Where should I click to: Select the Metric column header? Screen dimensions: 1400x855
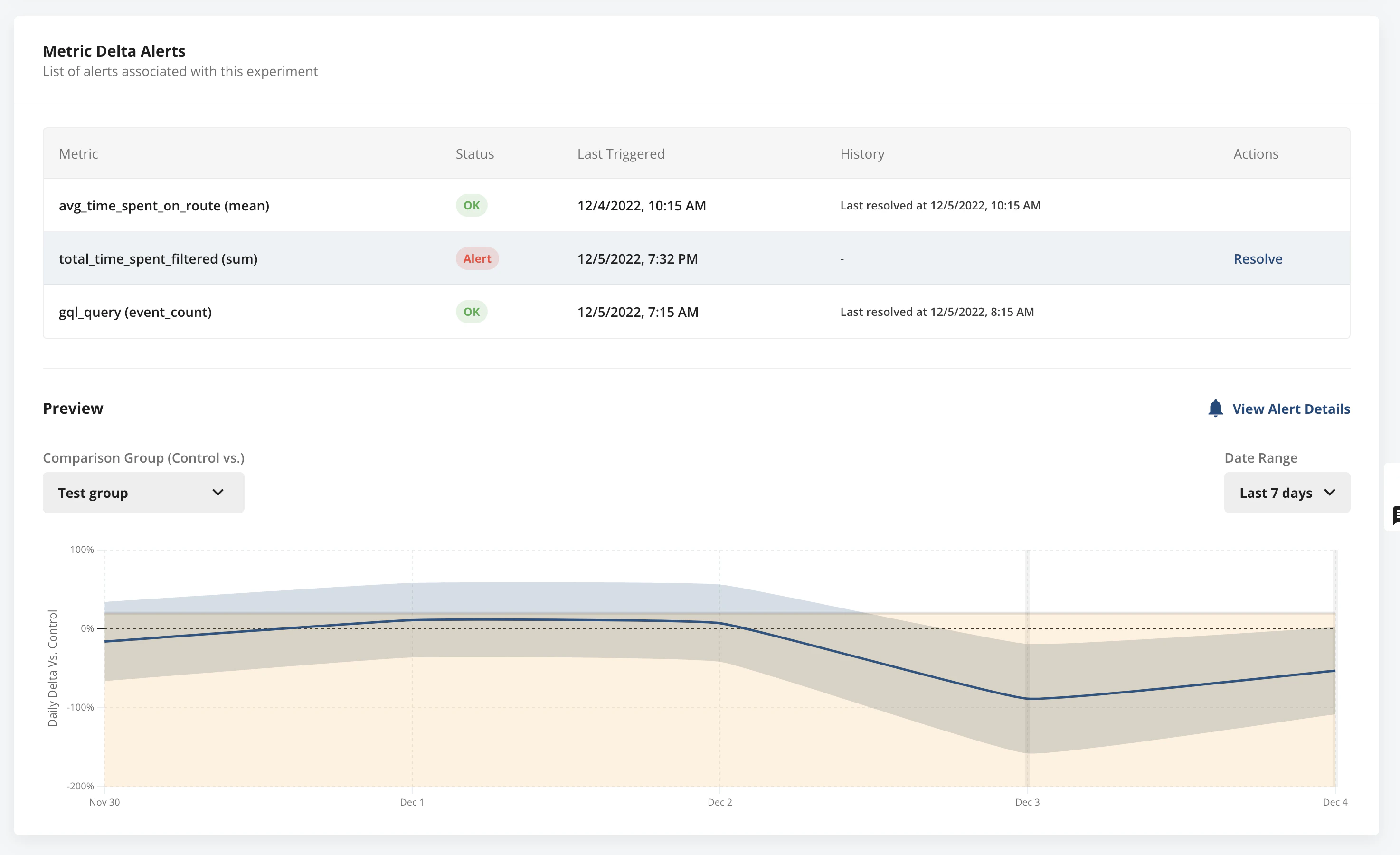coord(78,153)
